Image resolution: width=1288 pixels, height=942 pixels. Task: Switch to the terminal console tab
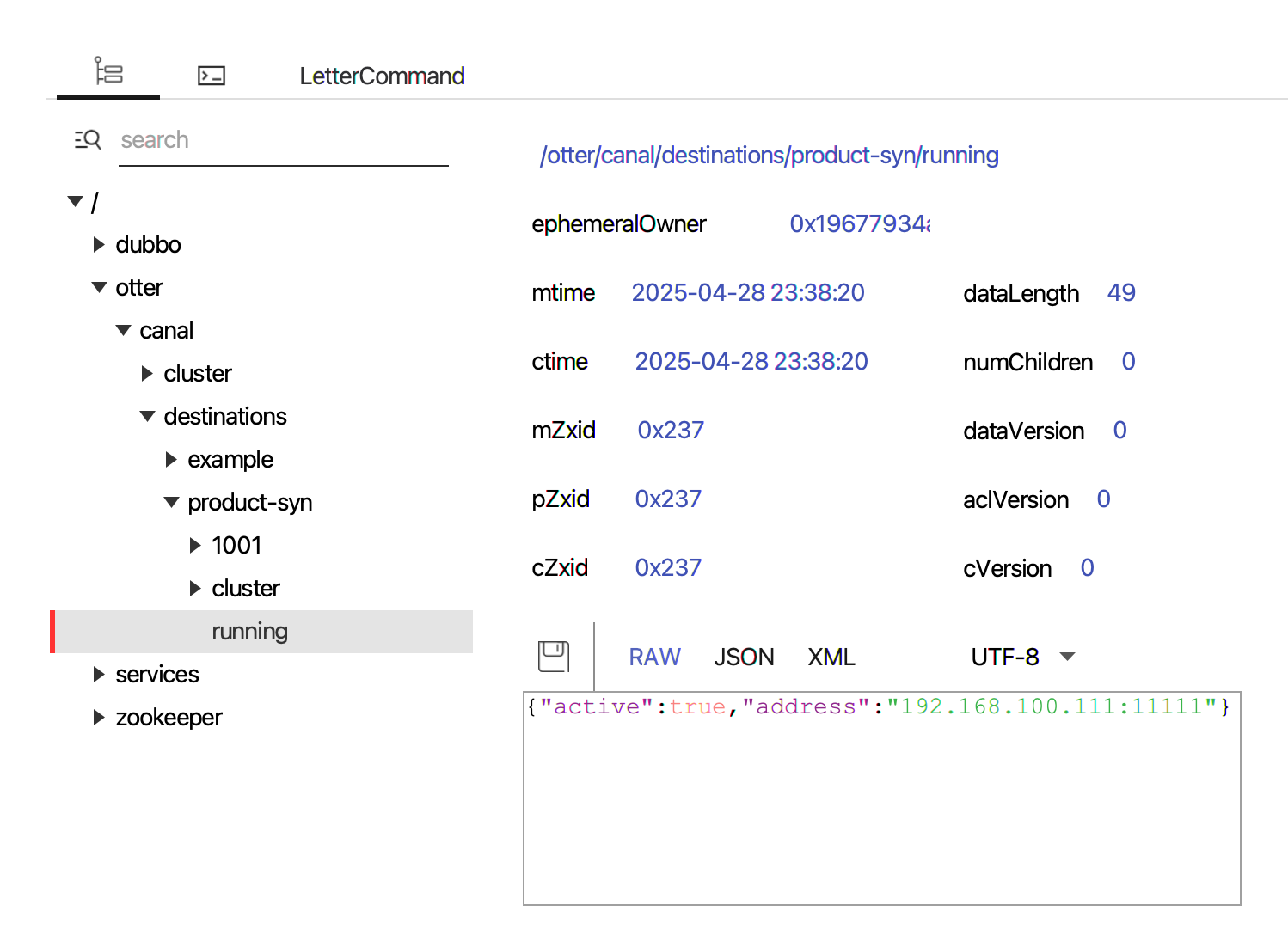[x=212, y=76]
